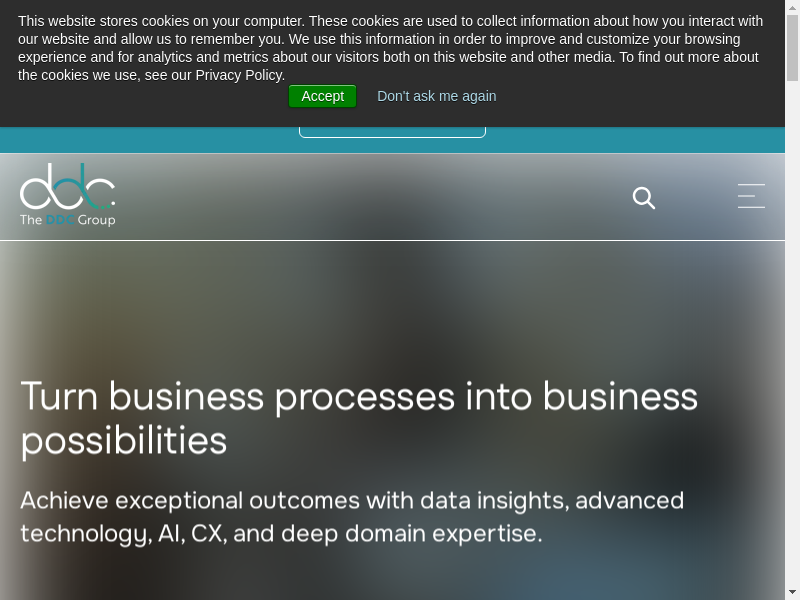Click the "AI, CX" text in the subheading
800x600 pixels.
(x=190, y=533)
